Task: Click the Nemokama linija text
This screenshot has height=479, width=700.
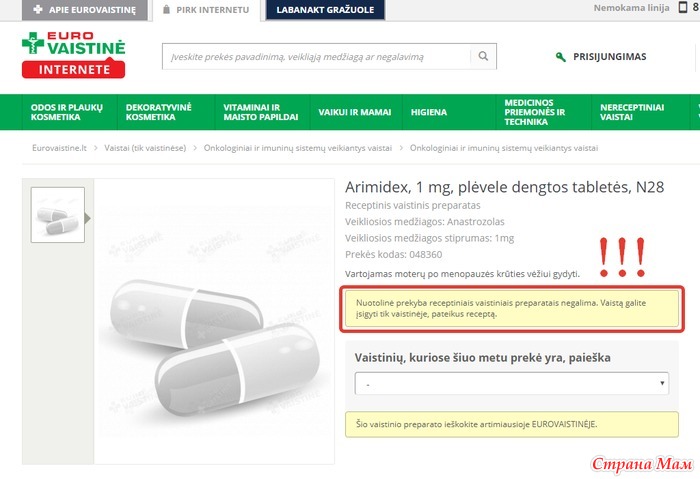Action: point(631,8)
